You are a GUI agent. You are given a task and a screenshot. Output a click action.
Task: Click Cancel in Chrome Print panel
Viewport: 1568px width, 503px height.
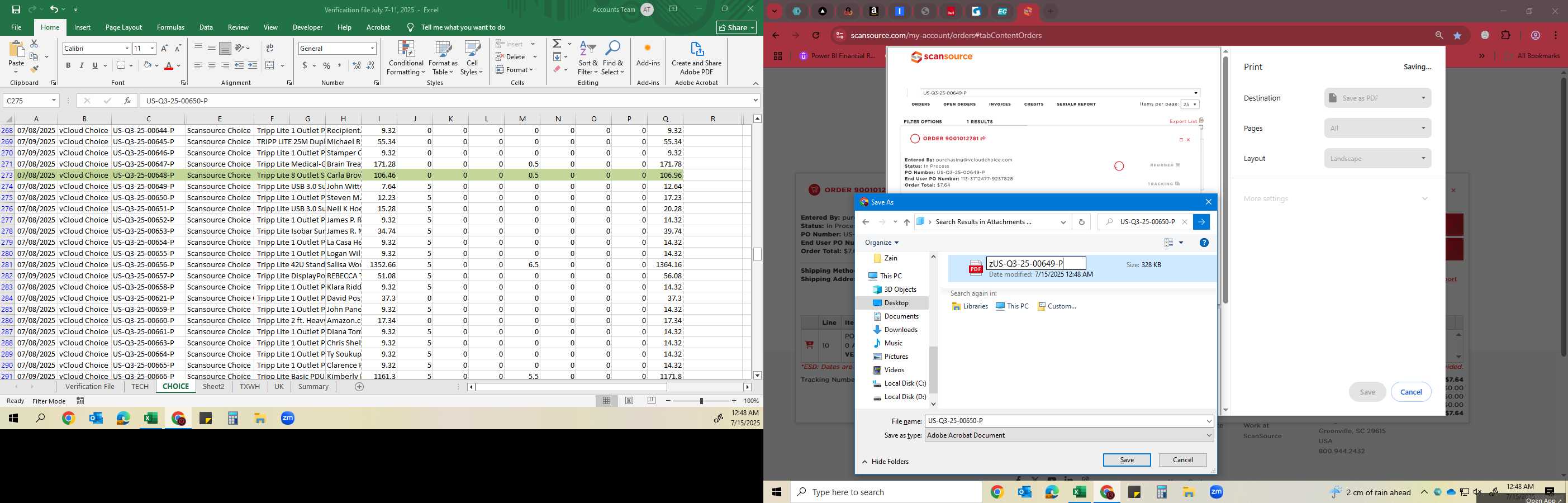(1411, 392)
